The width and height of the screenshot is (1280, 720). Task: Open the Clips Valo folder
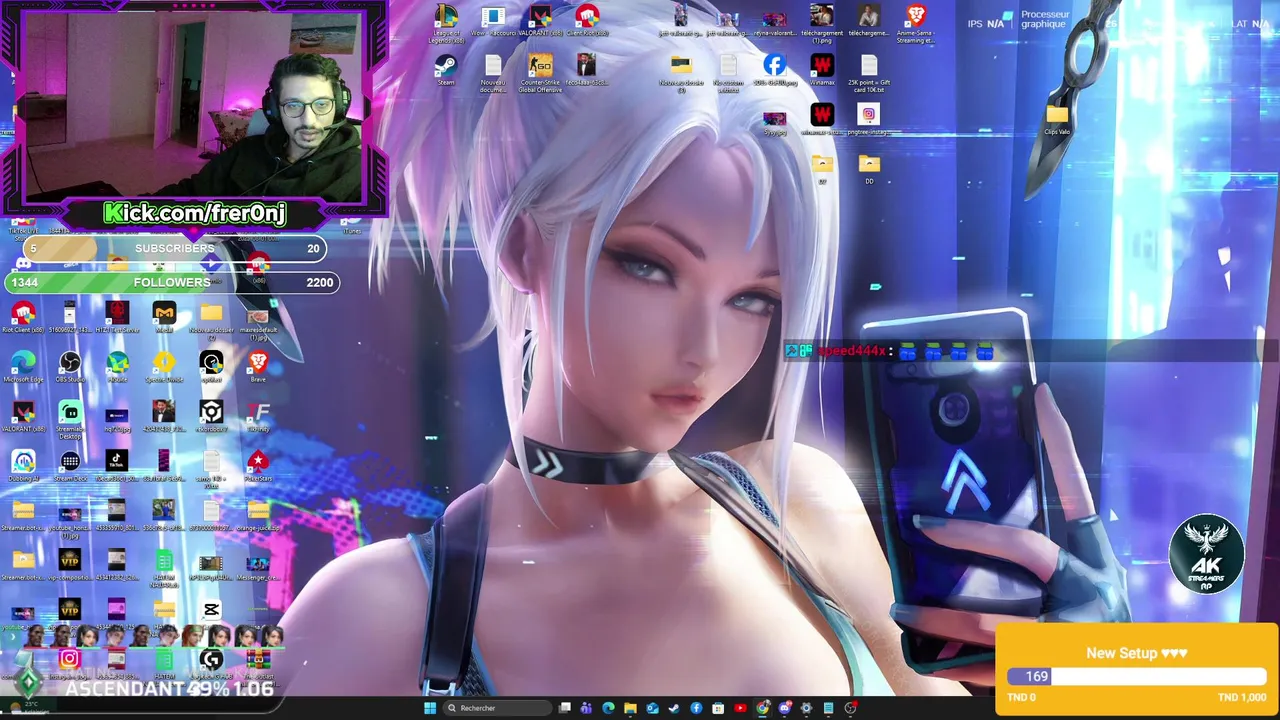(x=1057, y=119)
